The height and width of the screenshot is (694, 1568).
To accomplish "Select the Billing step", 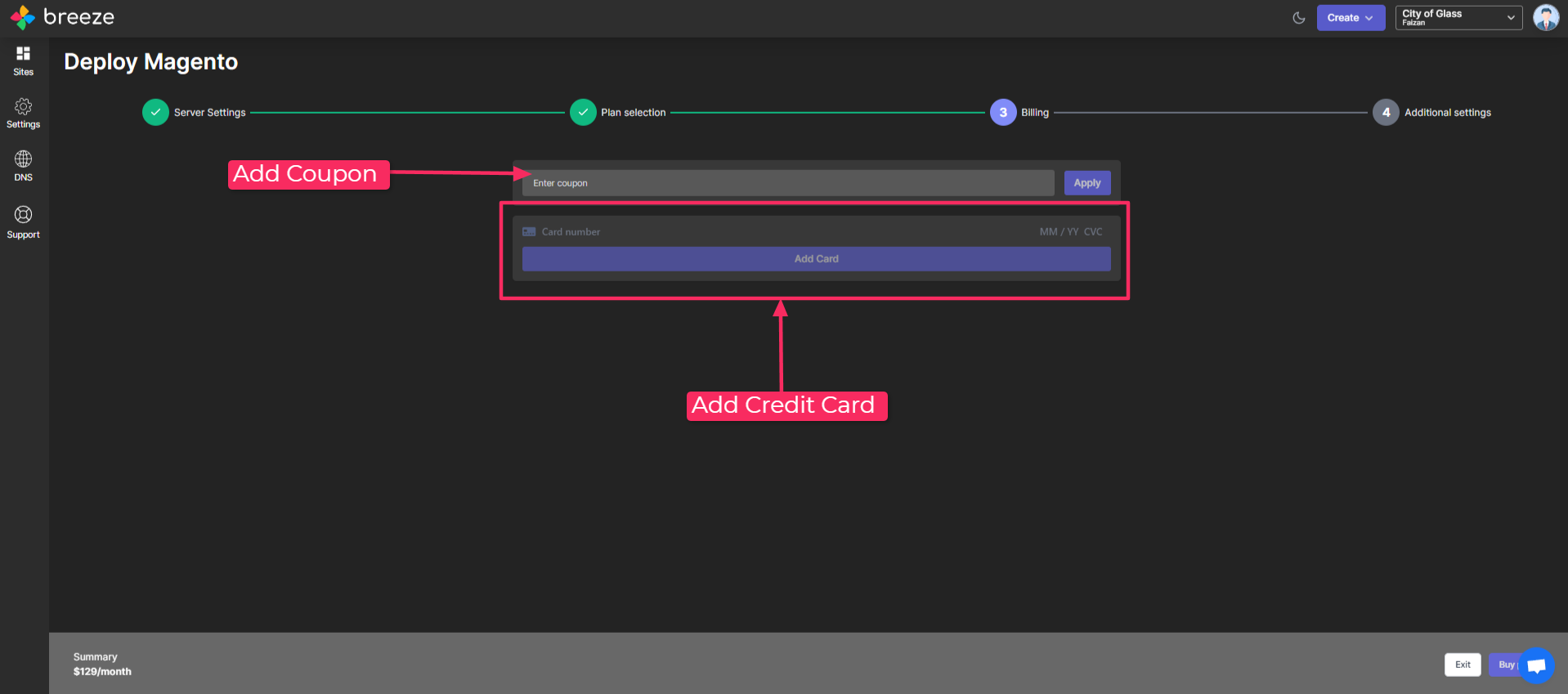I will coord(1019,113).
